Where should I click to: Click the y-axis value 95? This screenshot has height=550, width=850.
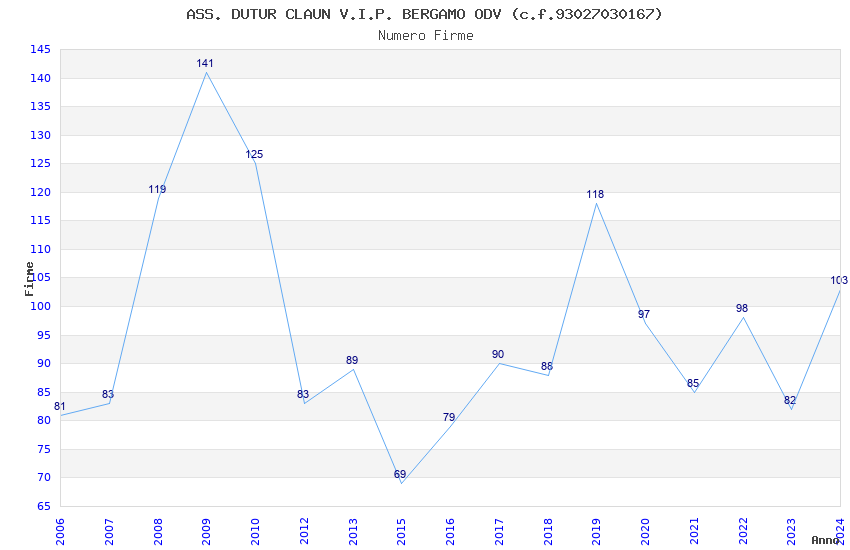pyautogui.click(x=44, y=335)
